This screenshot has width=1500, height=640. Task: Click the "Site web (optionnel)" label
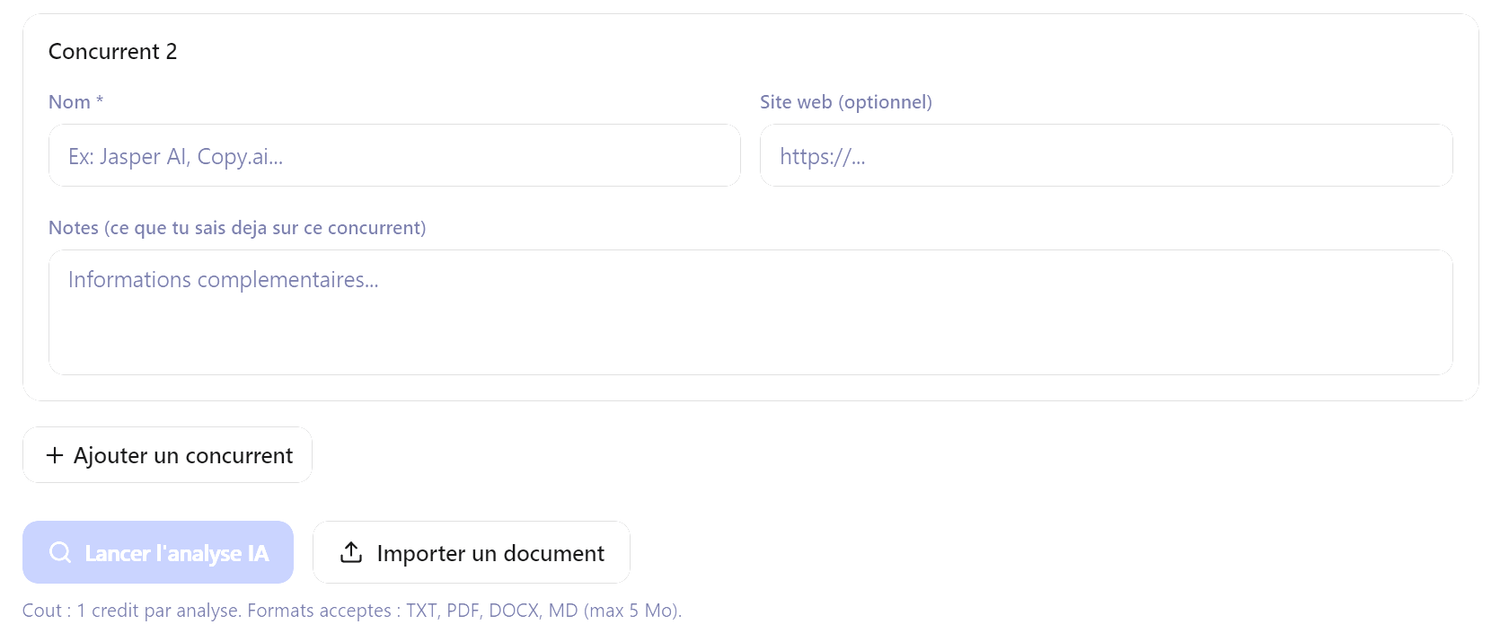pos(846,102)
